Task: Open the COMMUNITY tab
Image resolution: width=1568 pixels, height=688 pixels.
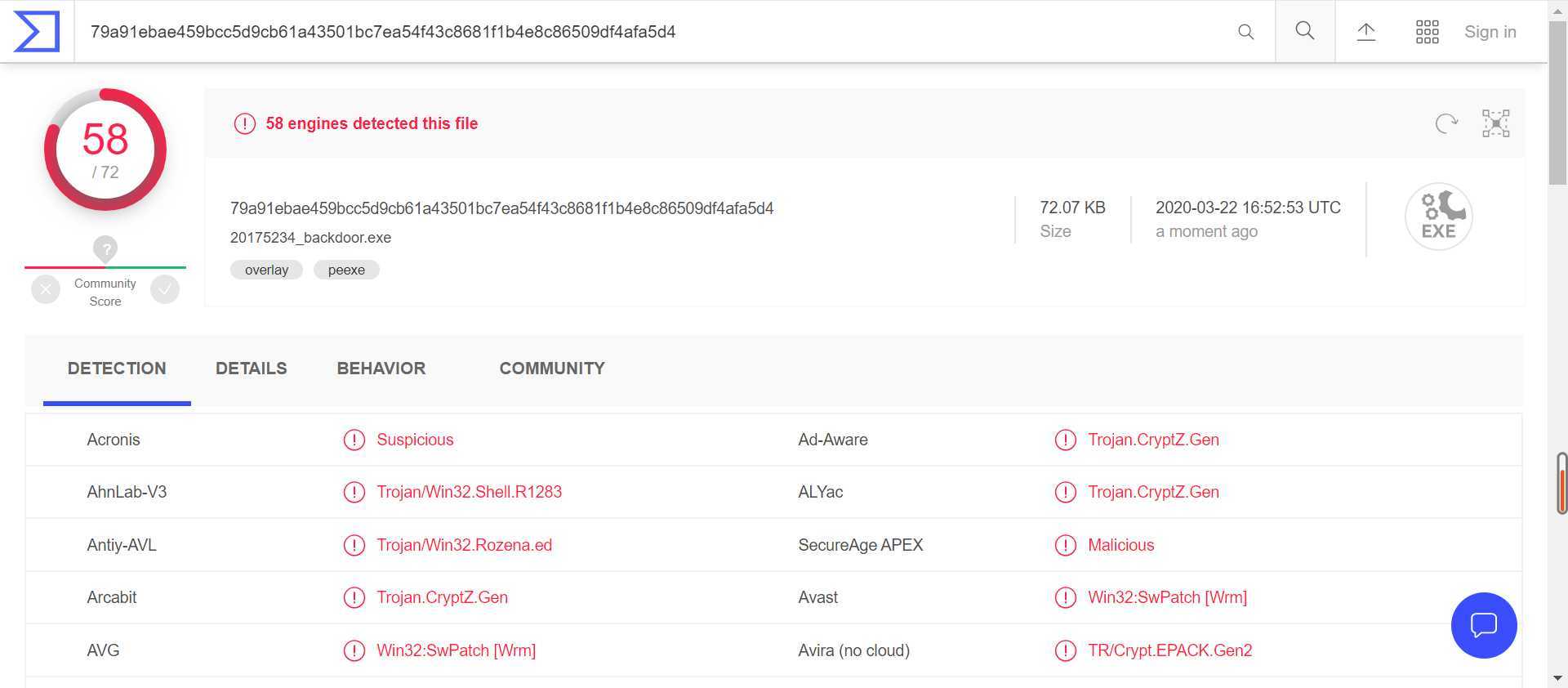Action: point(552,369)
